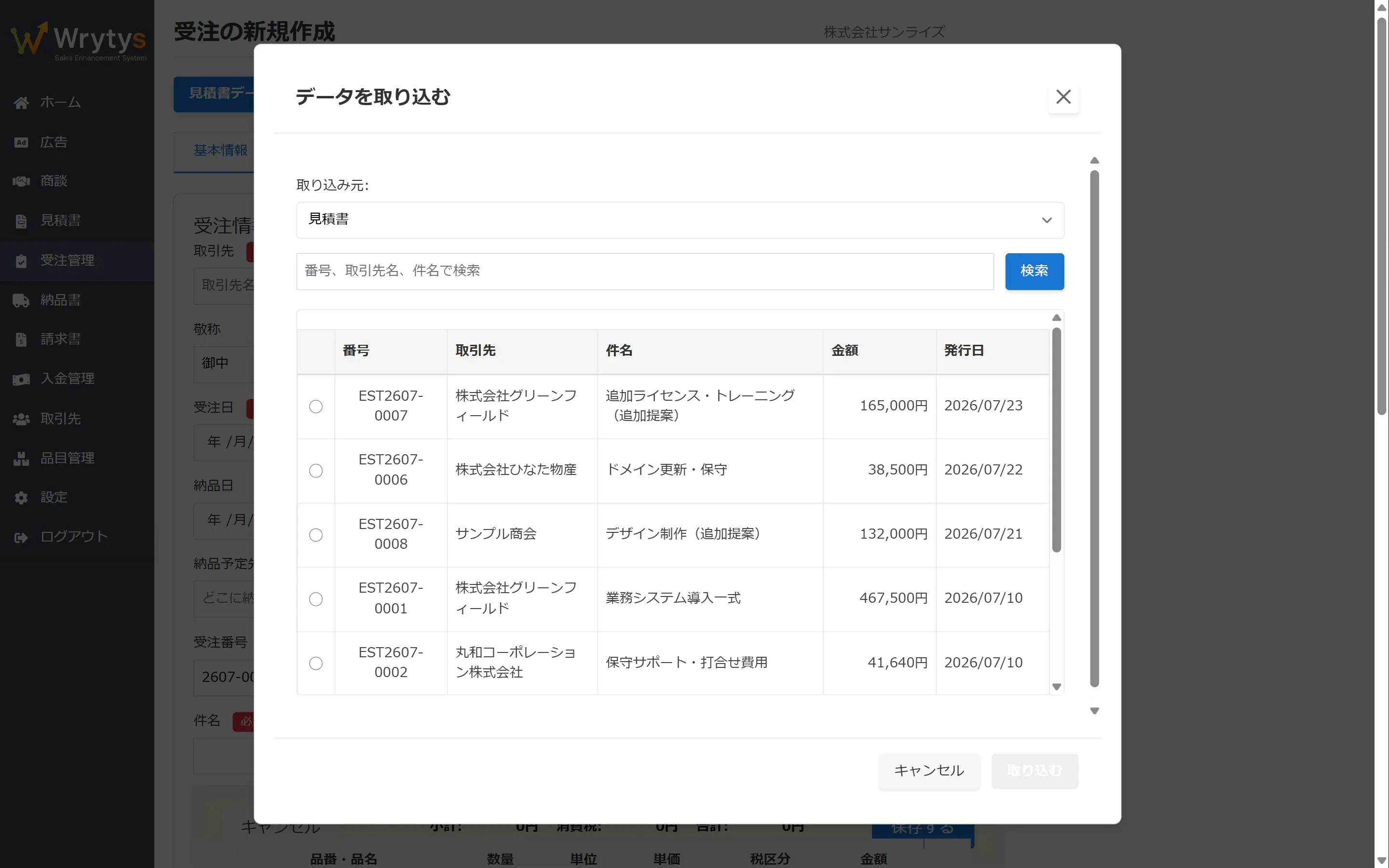
Task: Open the 取り込み元 dropdown showing 見積書
Action: point(680,220)
